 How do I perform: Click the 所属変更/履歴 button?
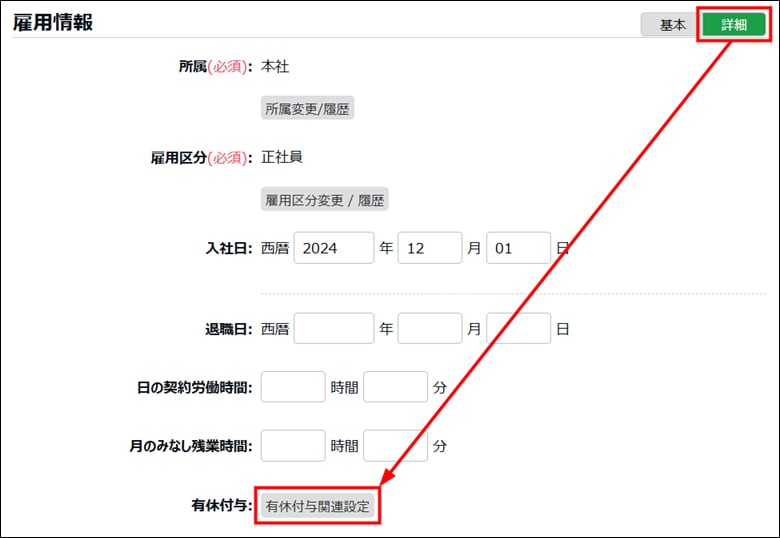308,109
